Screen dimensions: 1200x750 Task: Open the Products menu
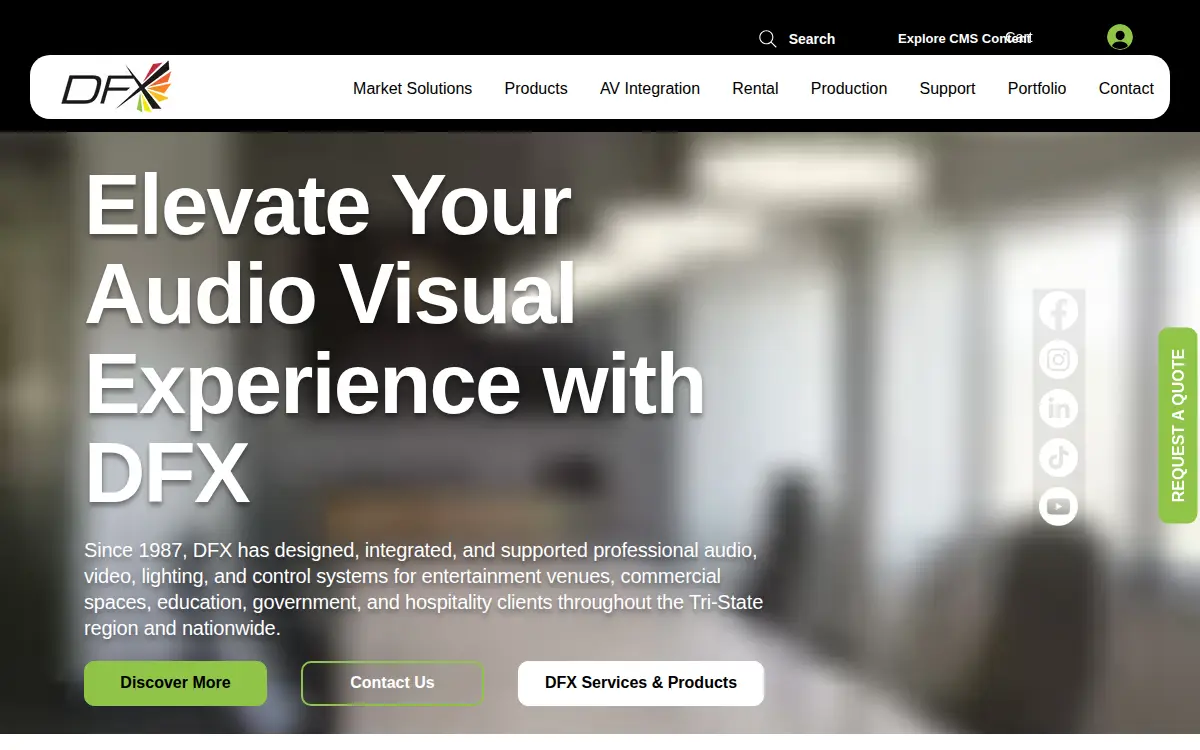coord(536,88)
